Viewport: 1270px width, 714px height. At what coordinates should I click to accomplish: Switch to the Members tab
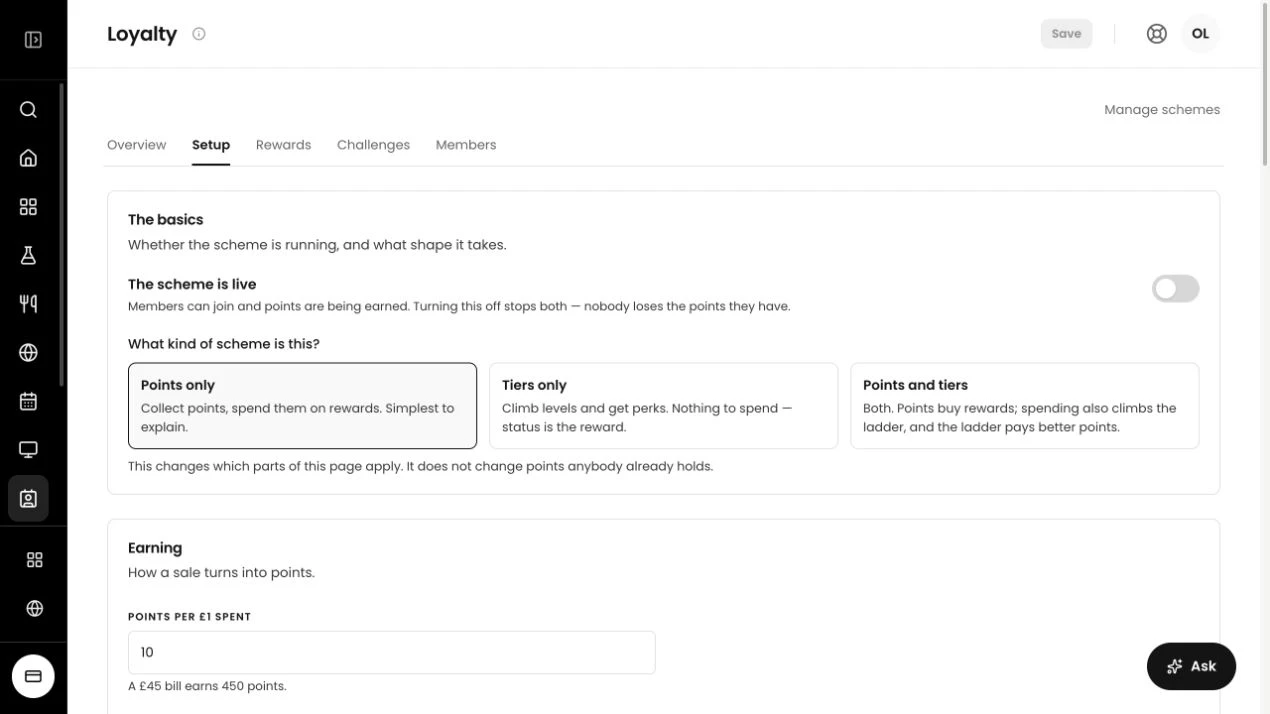466,145
